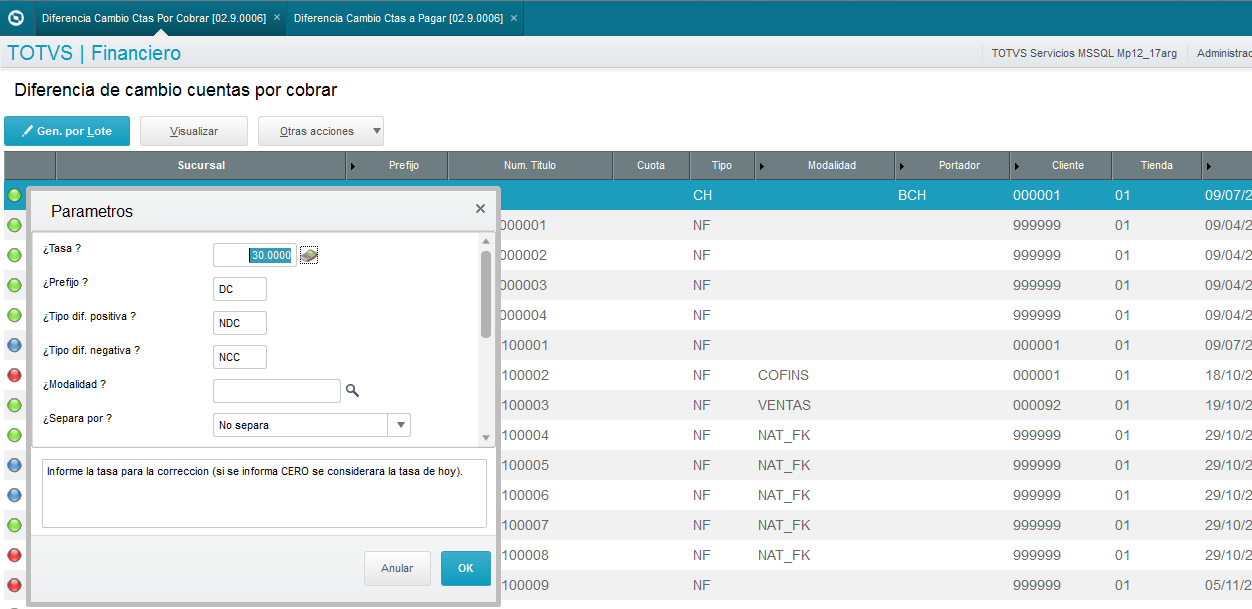
Task: Click the Tipo column header
Action: 721,165
